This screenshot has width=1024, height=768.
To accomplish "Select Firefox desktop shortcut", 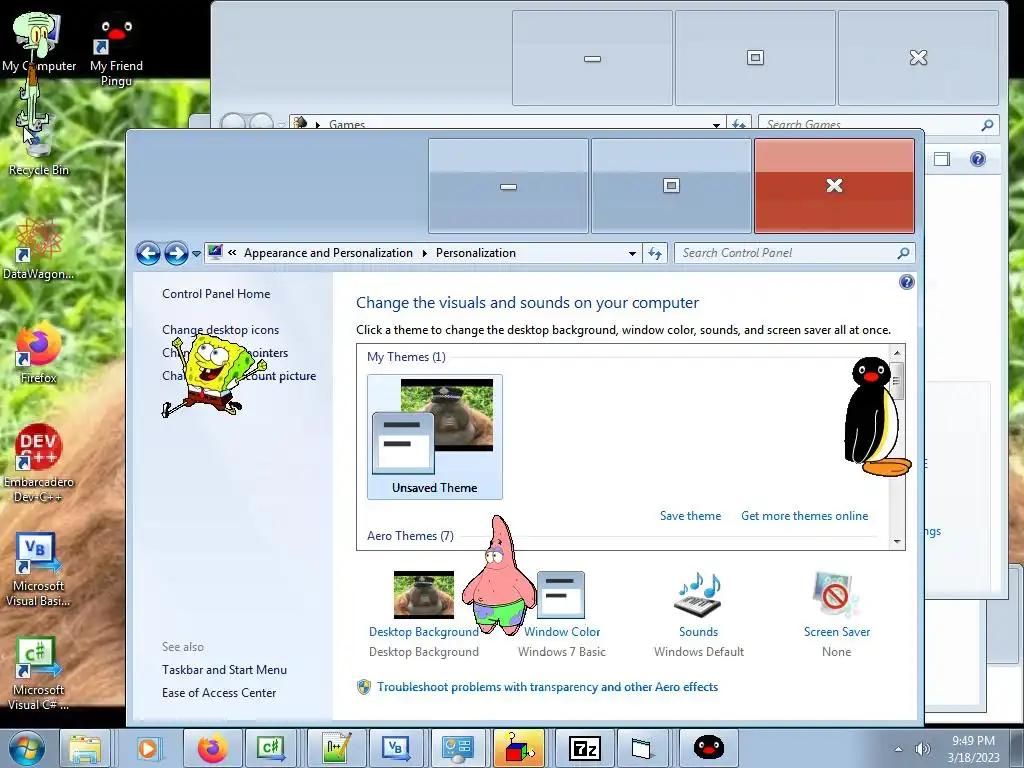I will [x=39, y=353].
